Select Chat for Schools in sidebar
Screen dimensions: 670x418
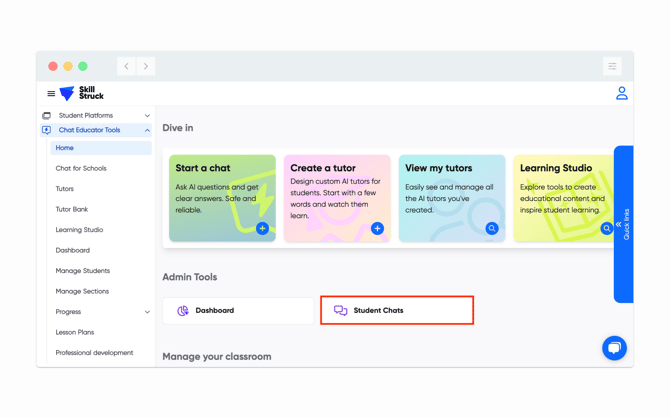81,168
